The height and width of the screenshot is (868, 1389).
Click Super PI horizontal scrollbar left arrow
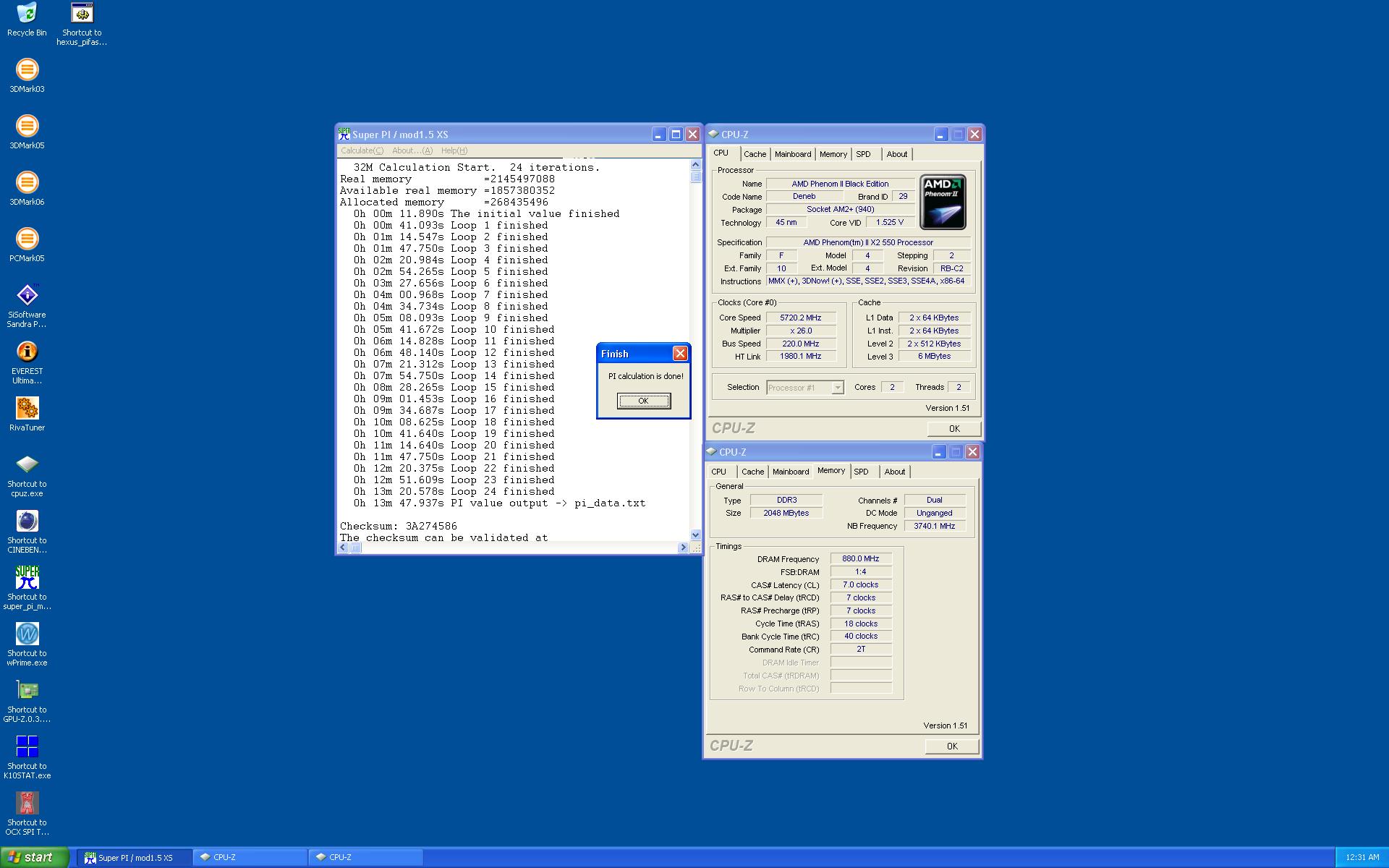tap(344, 548)
